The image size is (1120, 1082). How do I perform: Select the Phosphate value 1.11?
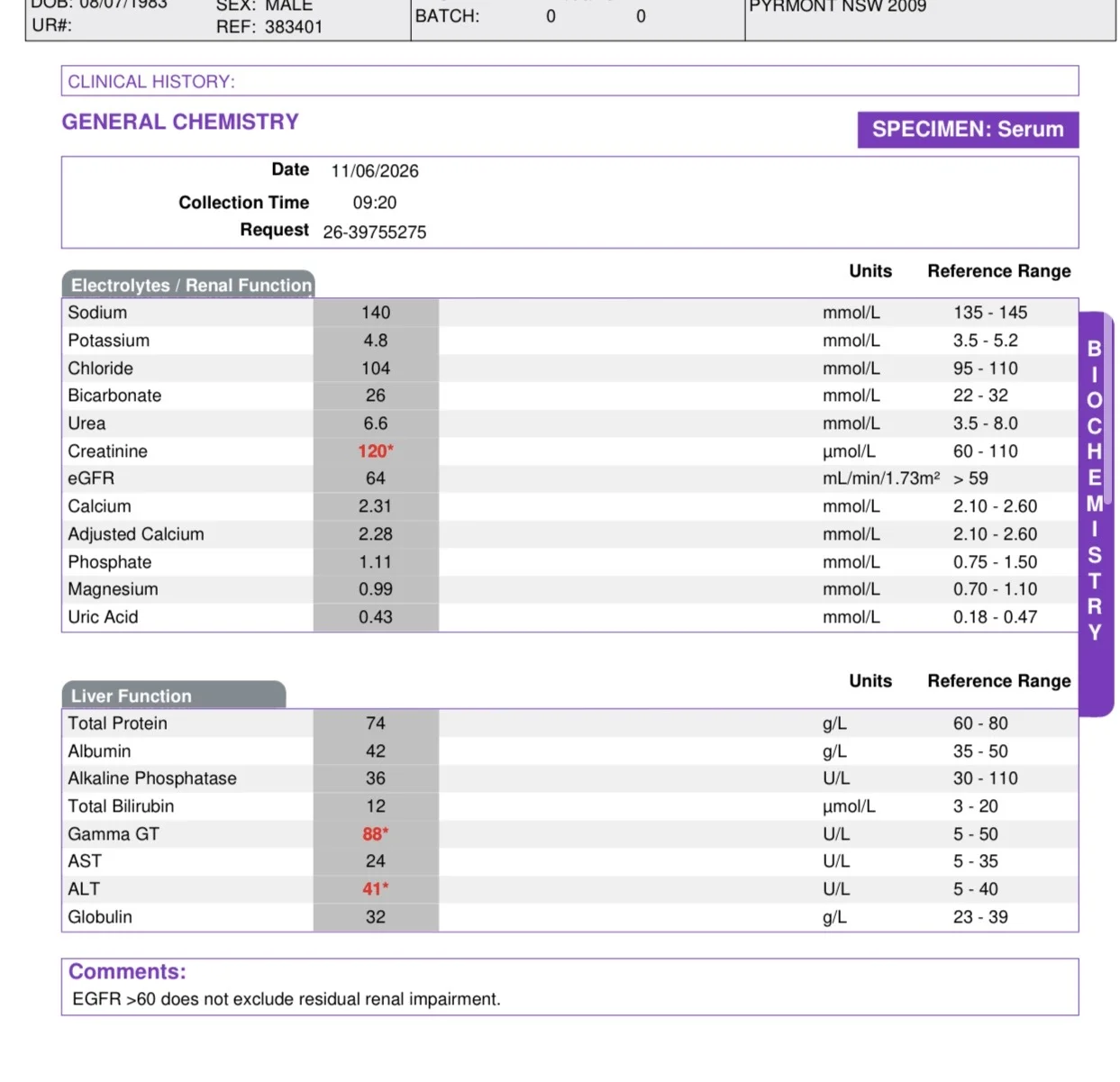(x=376, y=562)
